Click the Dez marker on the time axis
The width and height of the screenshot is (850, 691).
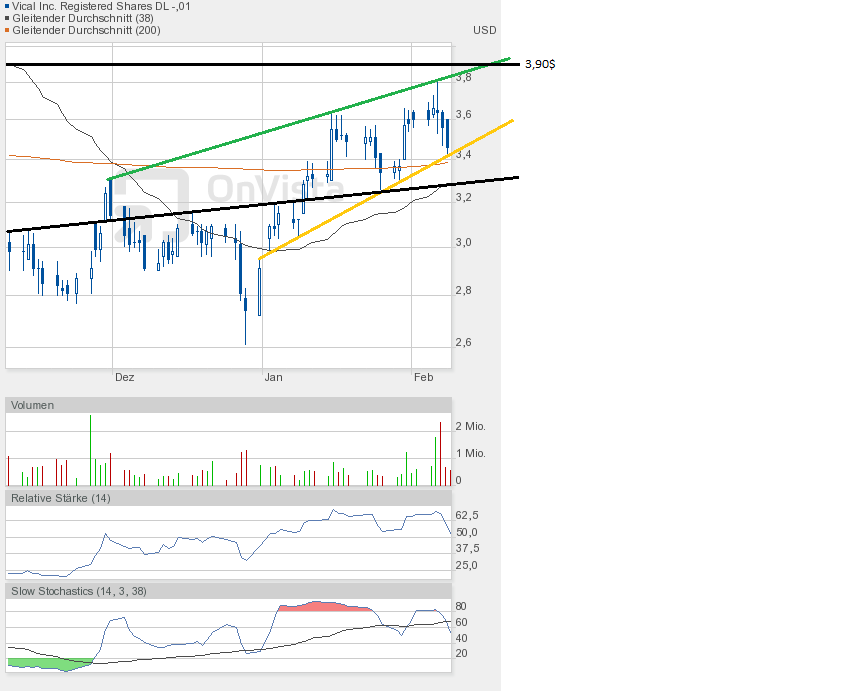pos(124,377)
